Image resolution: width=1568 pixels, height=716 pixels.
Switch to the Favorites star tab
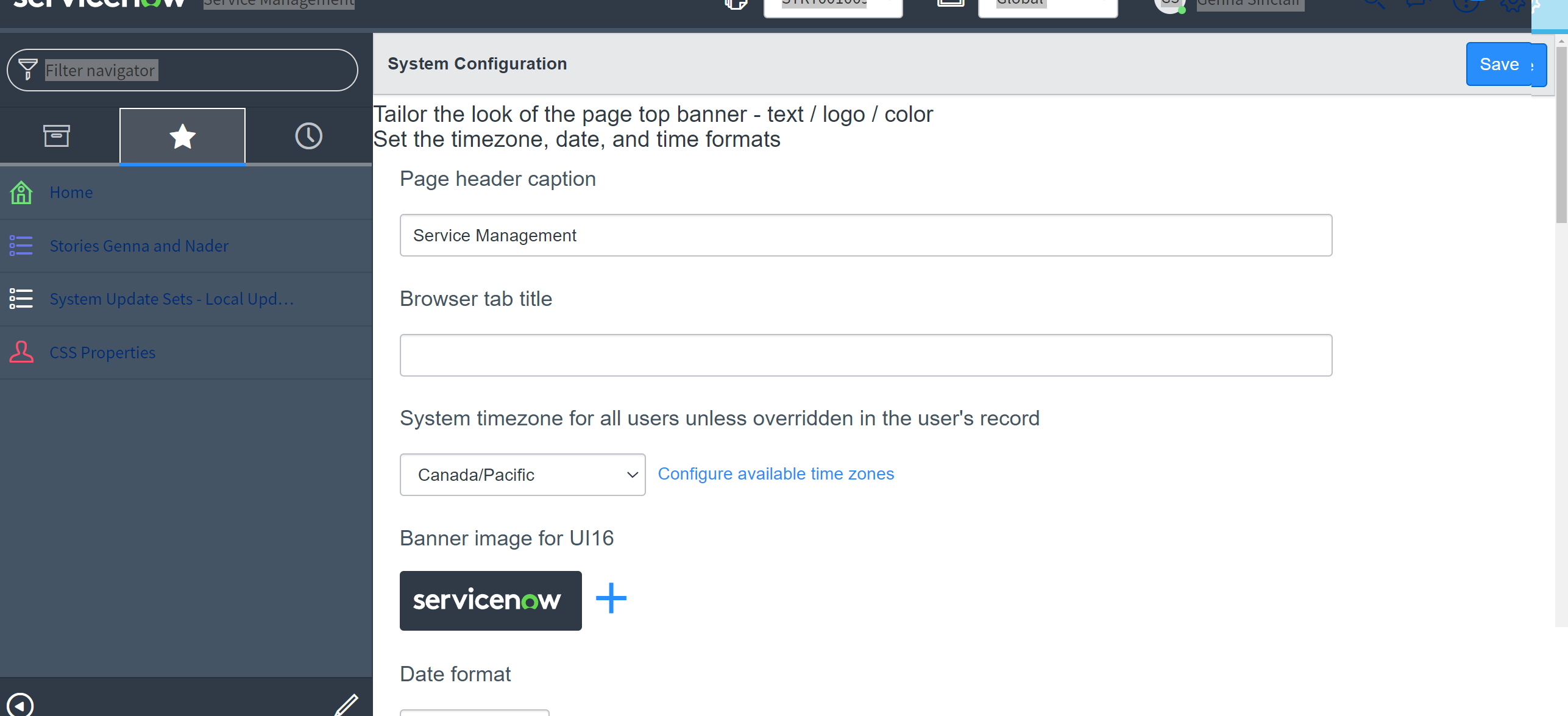[x=182, y=136]
